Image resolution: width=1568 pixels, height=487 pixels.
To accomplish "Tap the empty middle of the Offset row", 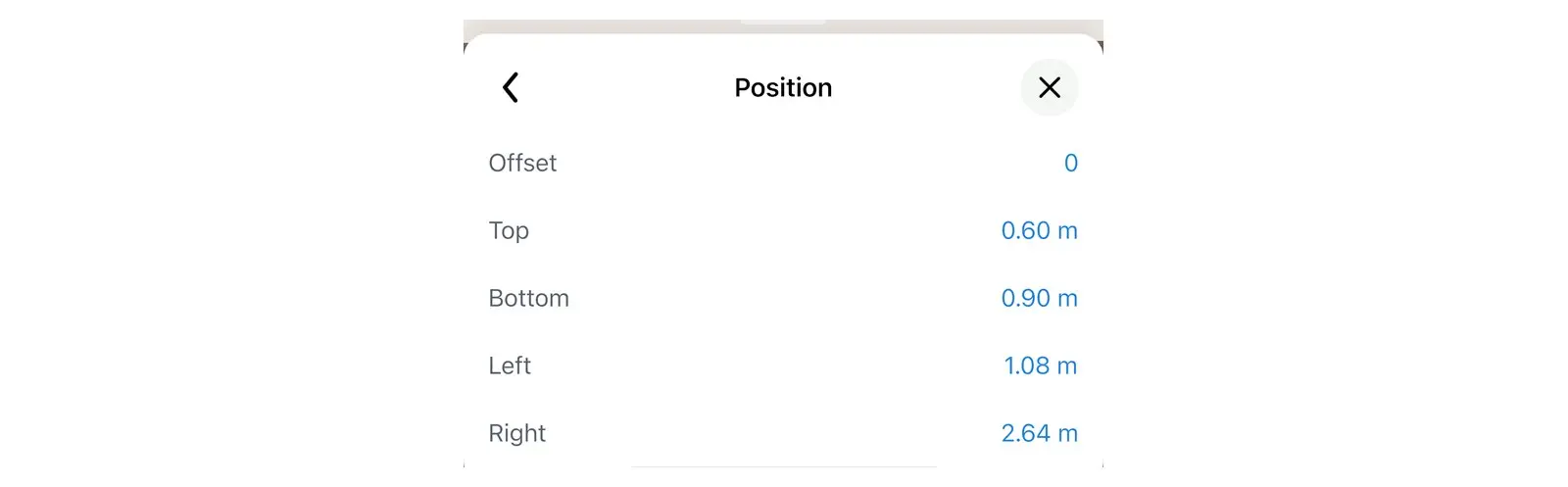I will click(783, 163).
